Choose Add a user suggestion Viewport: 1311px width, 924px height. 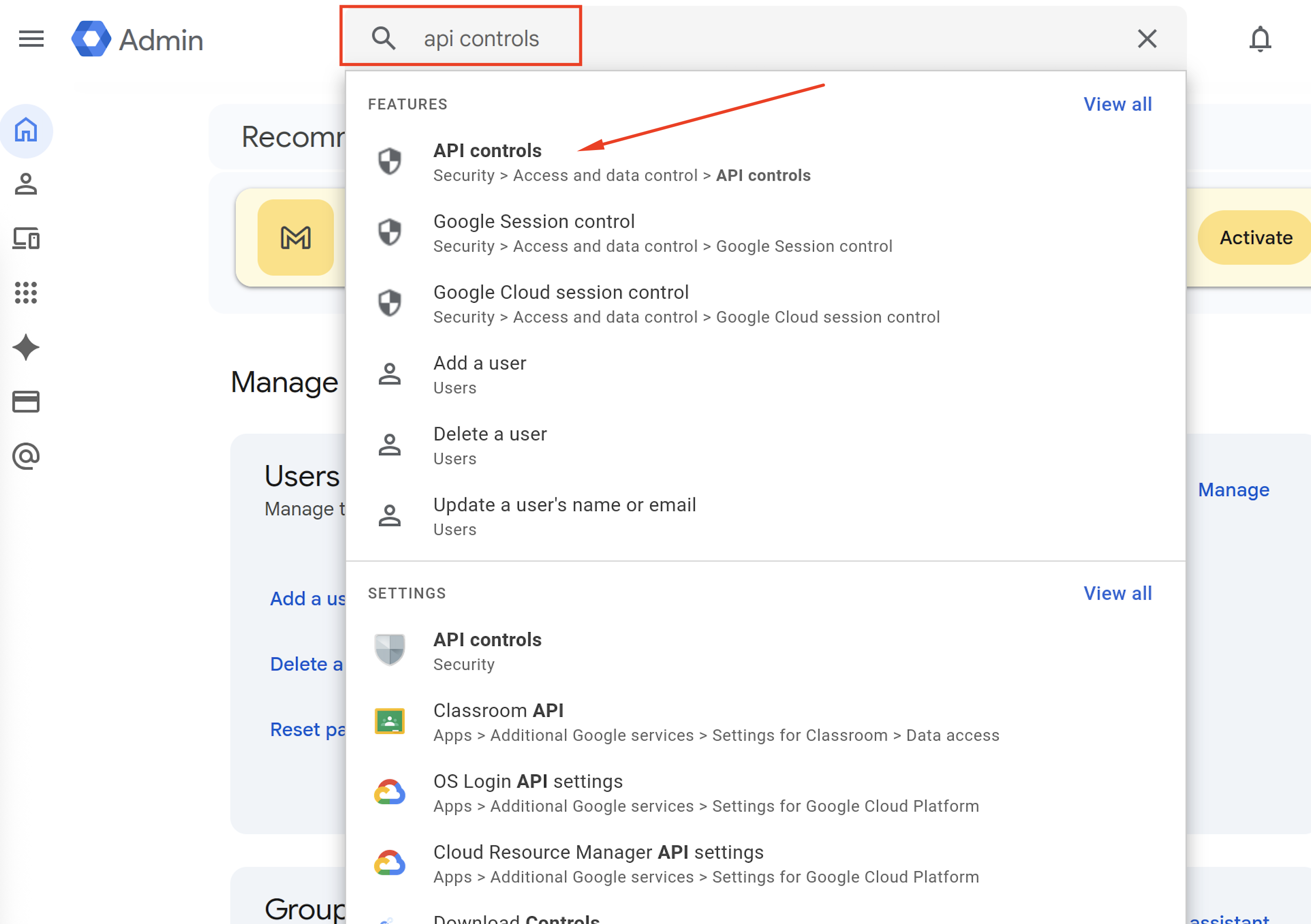coord(765,374)
